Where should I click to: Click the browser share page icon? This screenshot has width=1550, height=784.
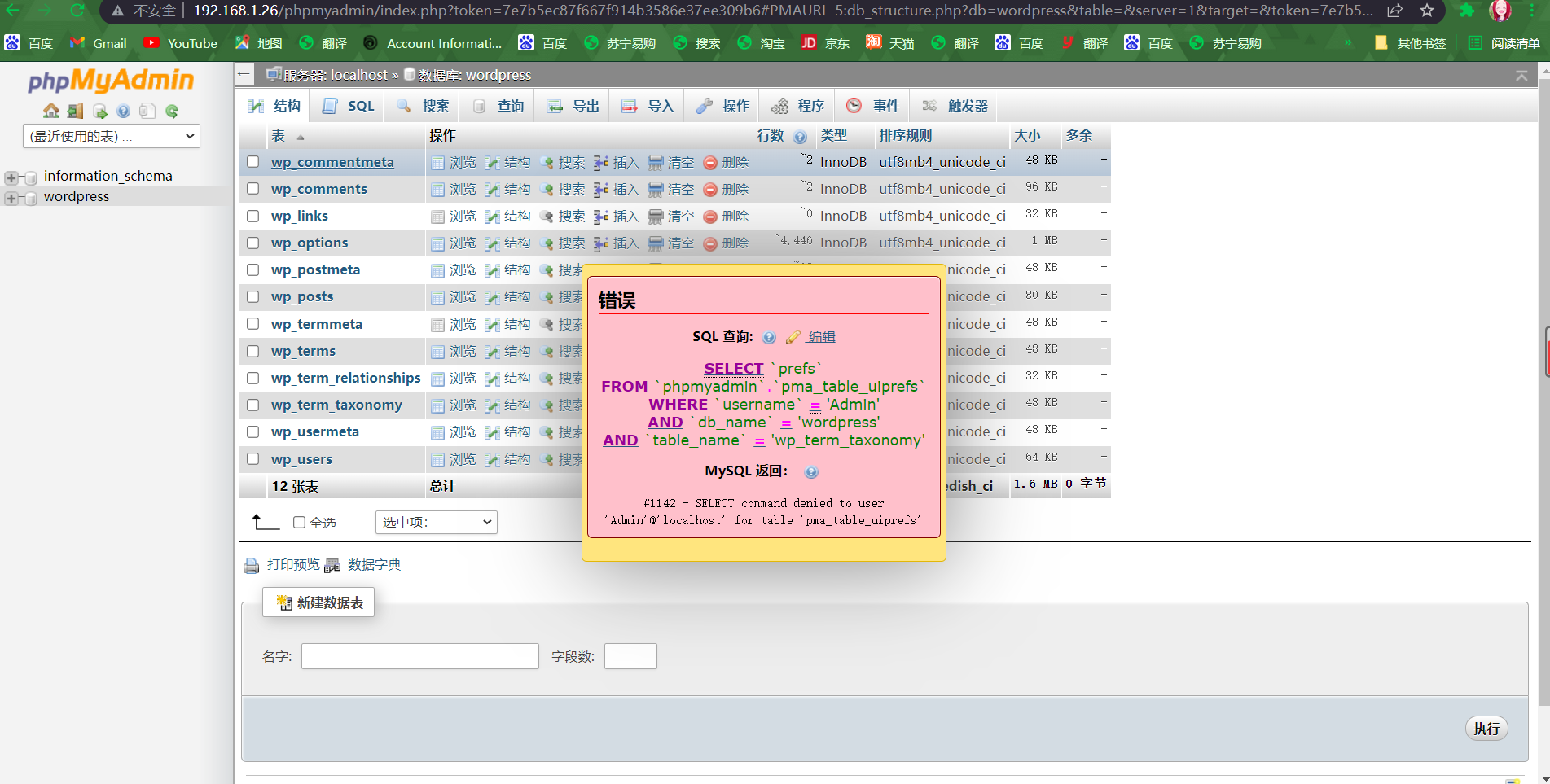(x=1395, y=11)
